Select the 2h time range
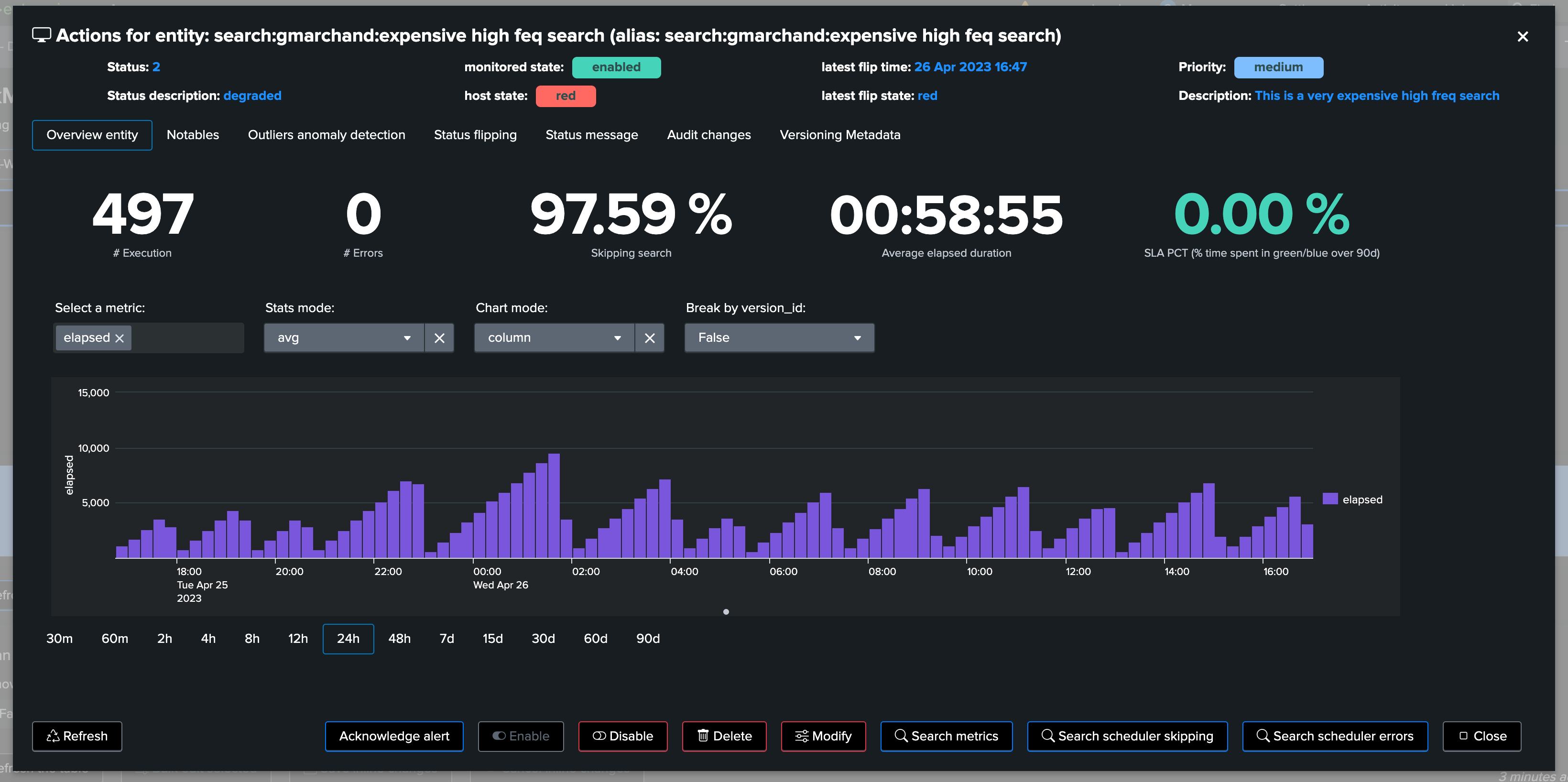This screenshot has width=1568, height=782. pyautogui.click(x=165, y=639)
